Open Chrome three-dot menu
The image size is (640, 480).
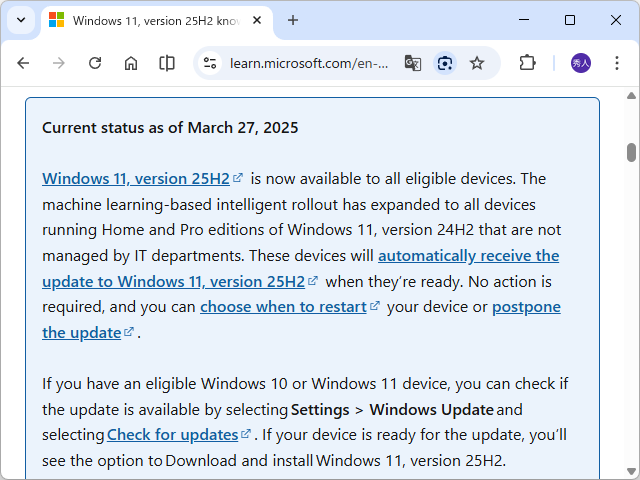[617, 63]
